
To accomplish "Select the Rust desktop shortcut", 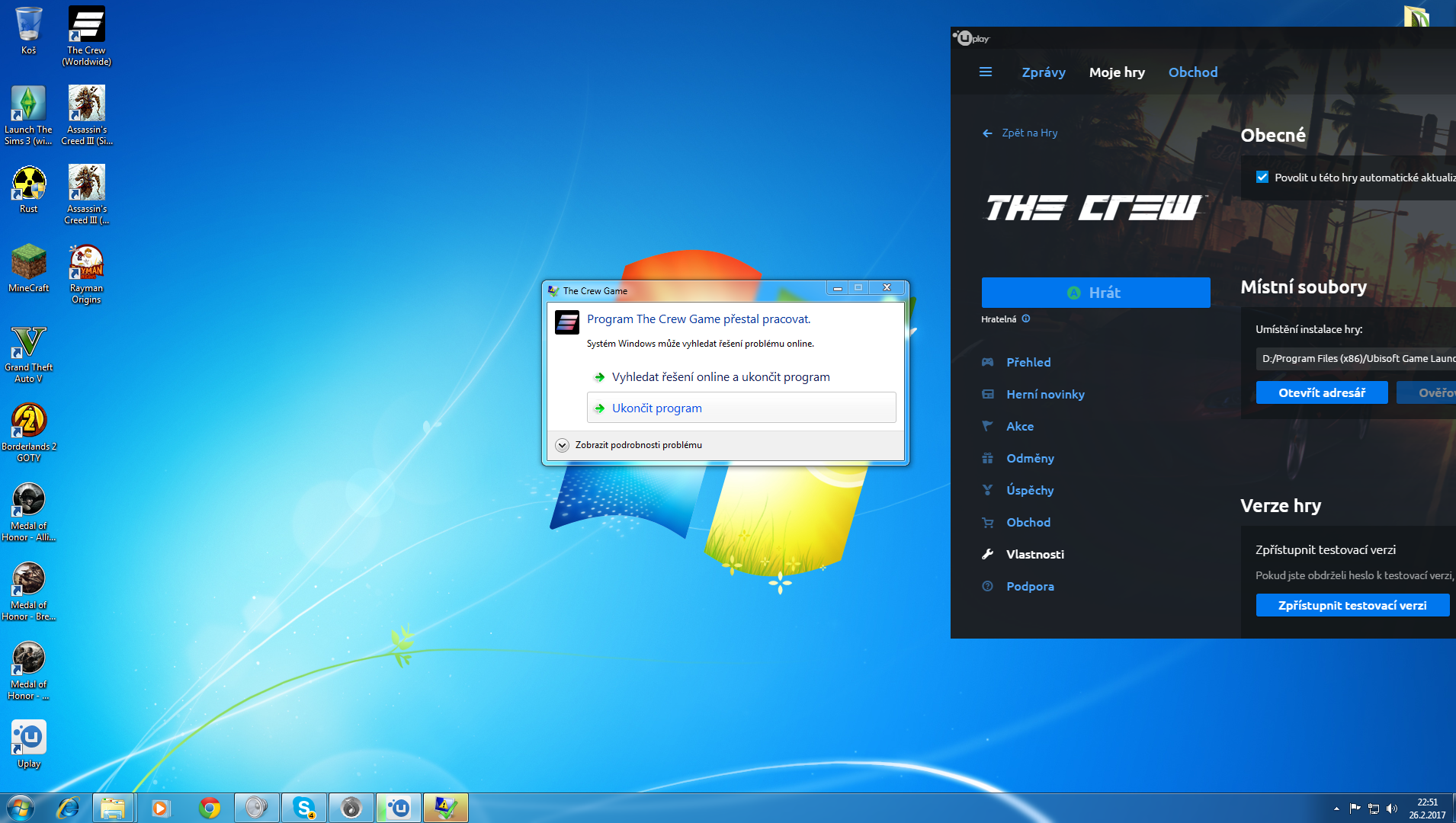I will click(28, 189).
